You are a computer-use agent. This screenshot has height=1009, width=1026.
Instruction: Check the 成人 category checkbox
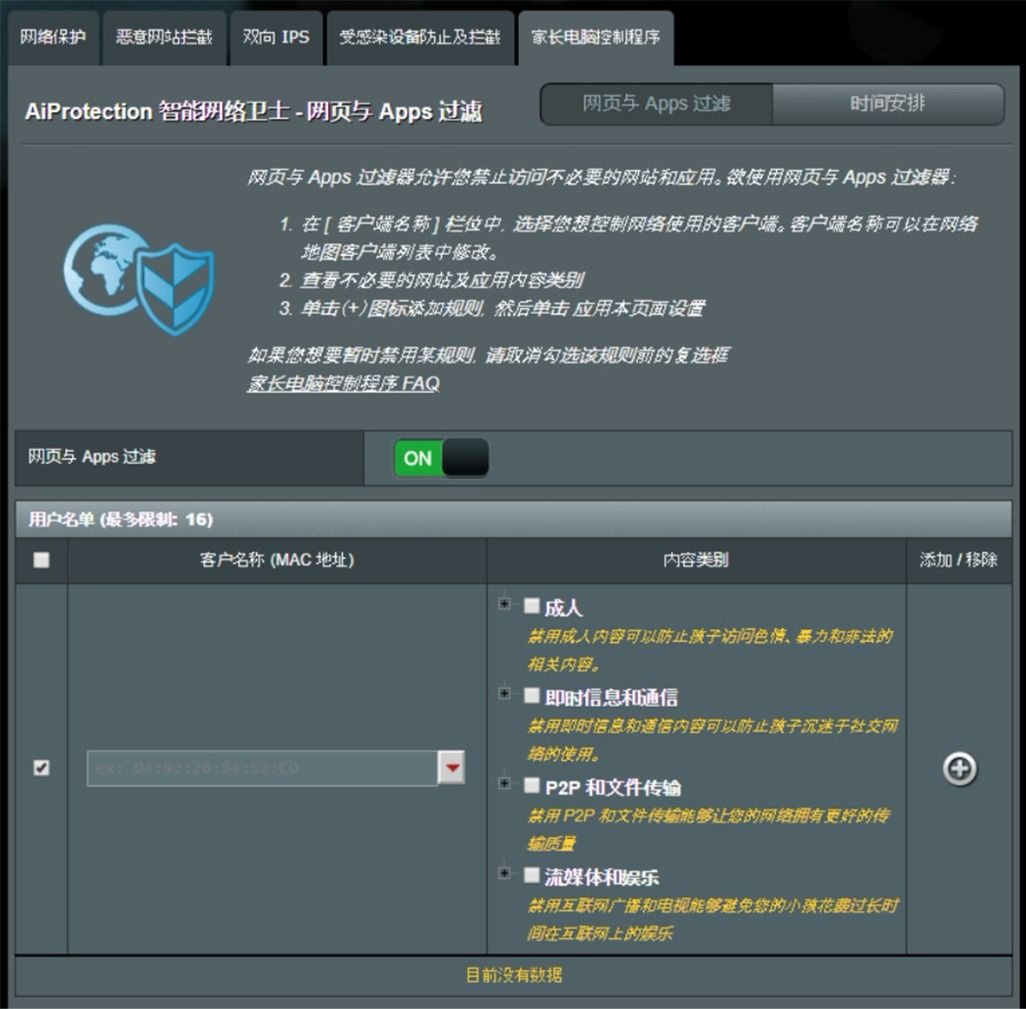[531, 605]
